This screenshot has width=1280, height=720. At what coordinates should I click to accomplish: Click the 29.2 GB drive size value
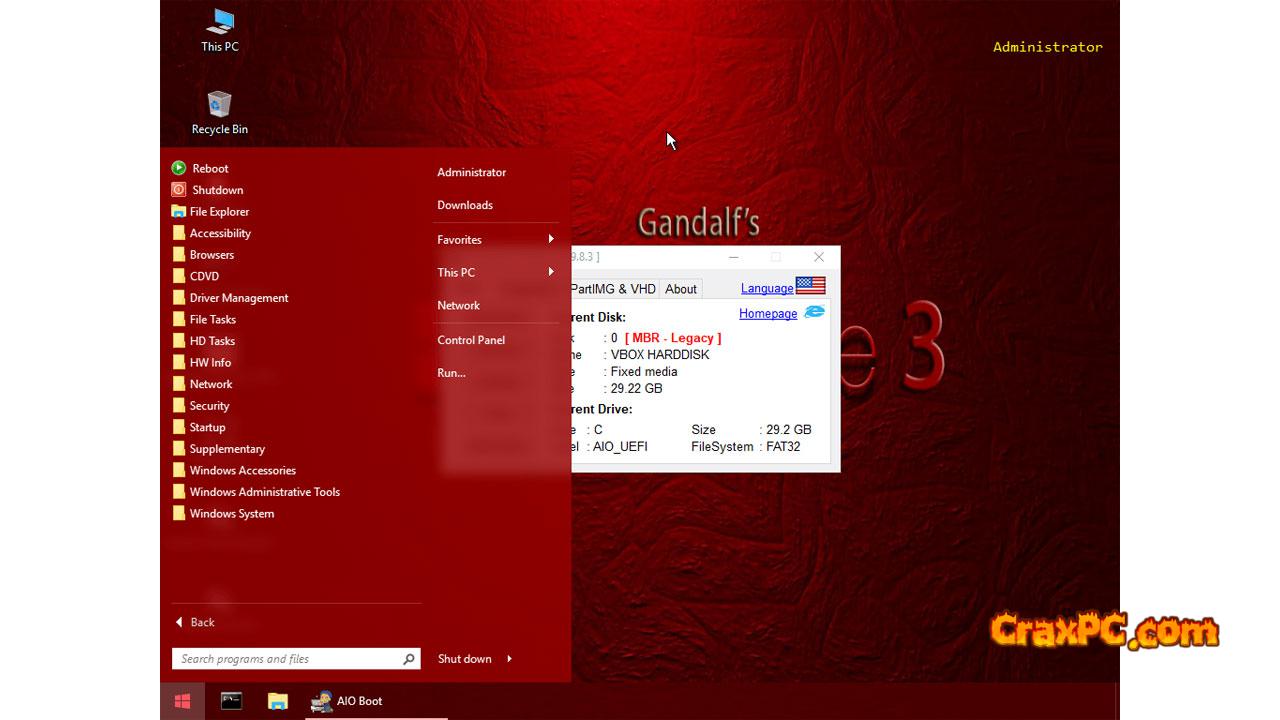pyautogui.click(x=789, y=430)
